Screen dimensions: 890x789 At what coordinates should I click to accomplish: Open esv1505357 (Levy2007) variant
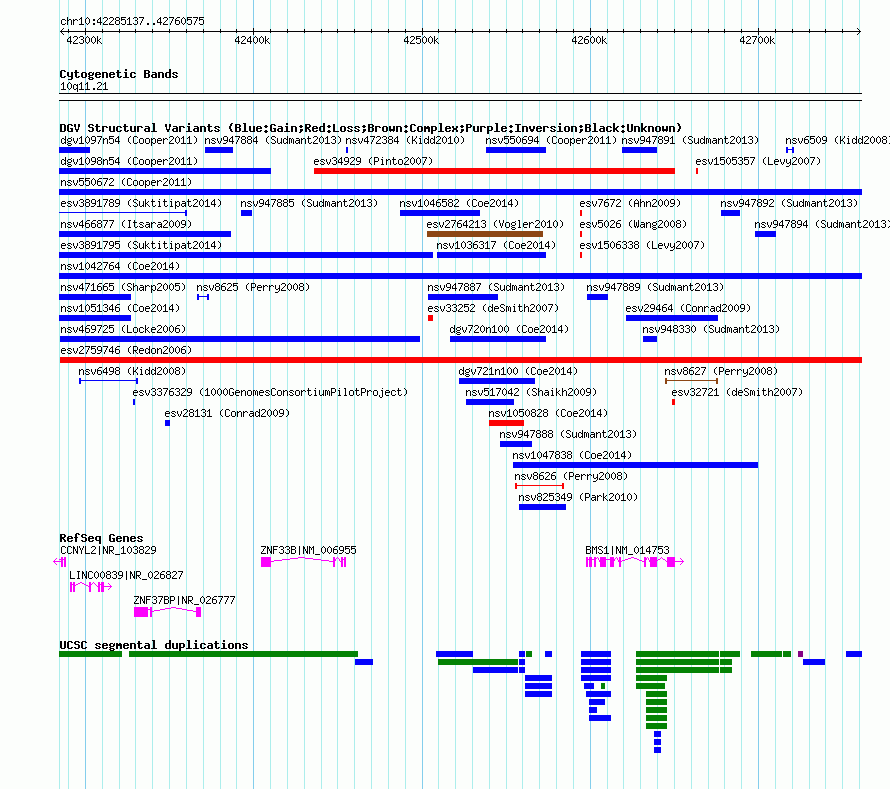point(758,161)
